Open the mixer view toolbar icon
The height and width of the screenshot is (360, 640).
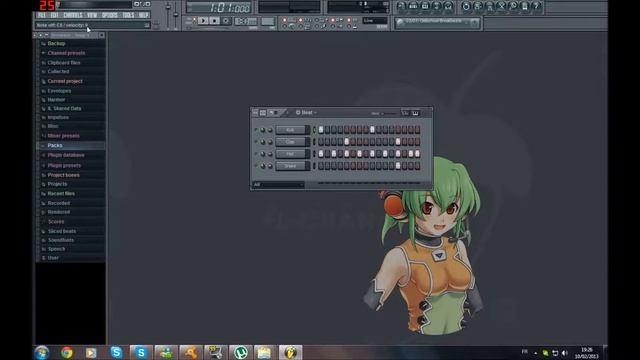[x=448, y=6]
